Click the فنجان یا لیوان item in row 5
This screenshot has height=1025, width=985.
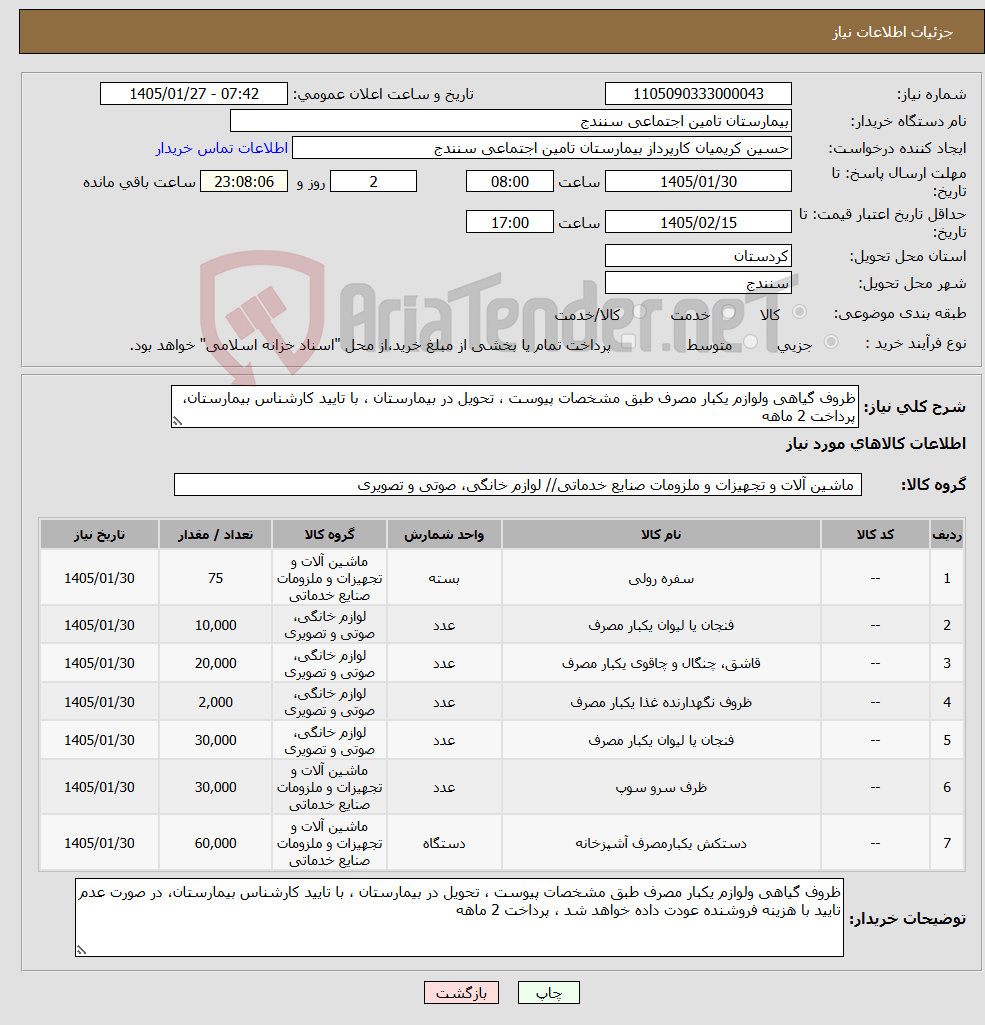[661, 740]
